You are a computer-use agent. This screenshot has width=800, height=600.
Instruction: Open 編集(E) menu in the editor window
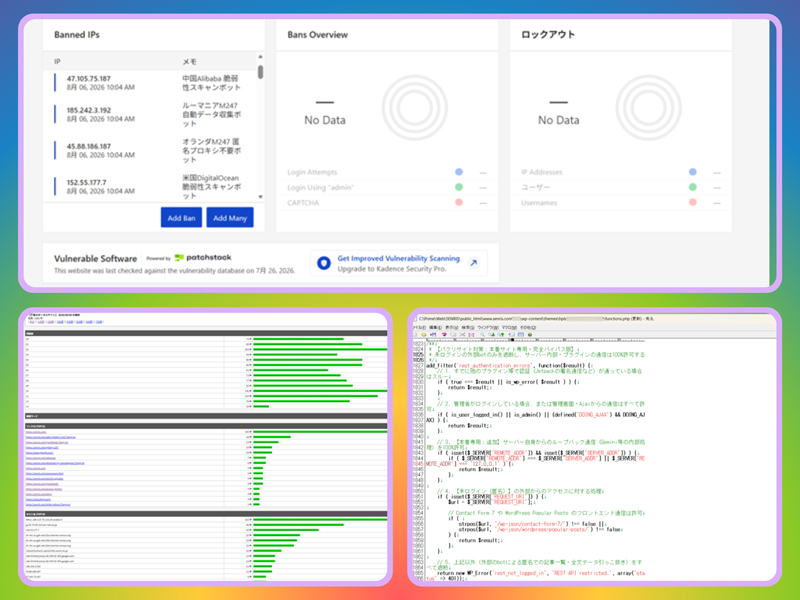point(435,328)
